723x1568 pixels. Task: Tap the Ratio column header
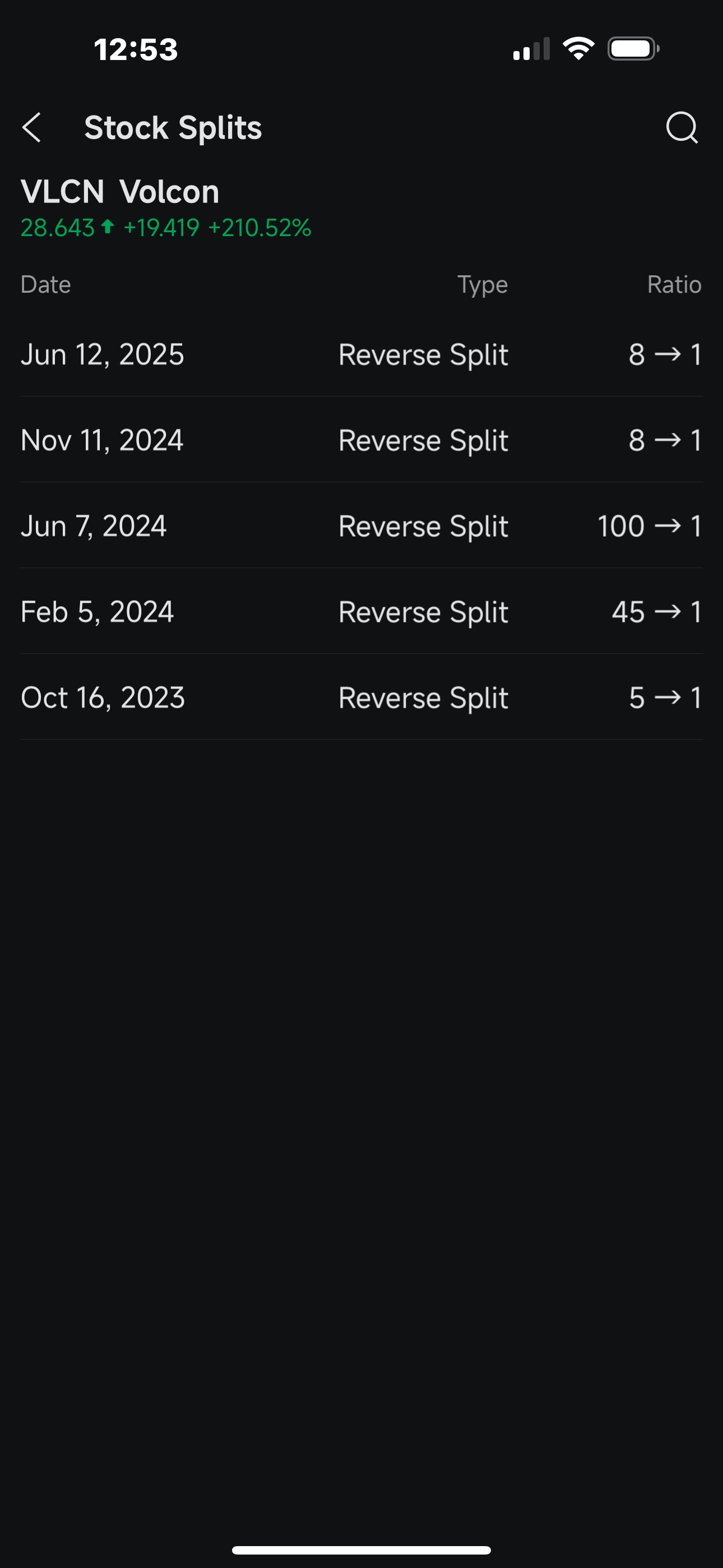(674, 285)
